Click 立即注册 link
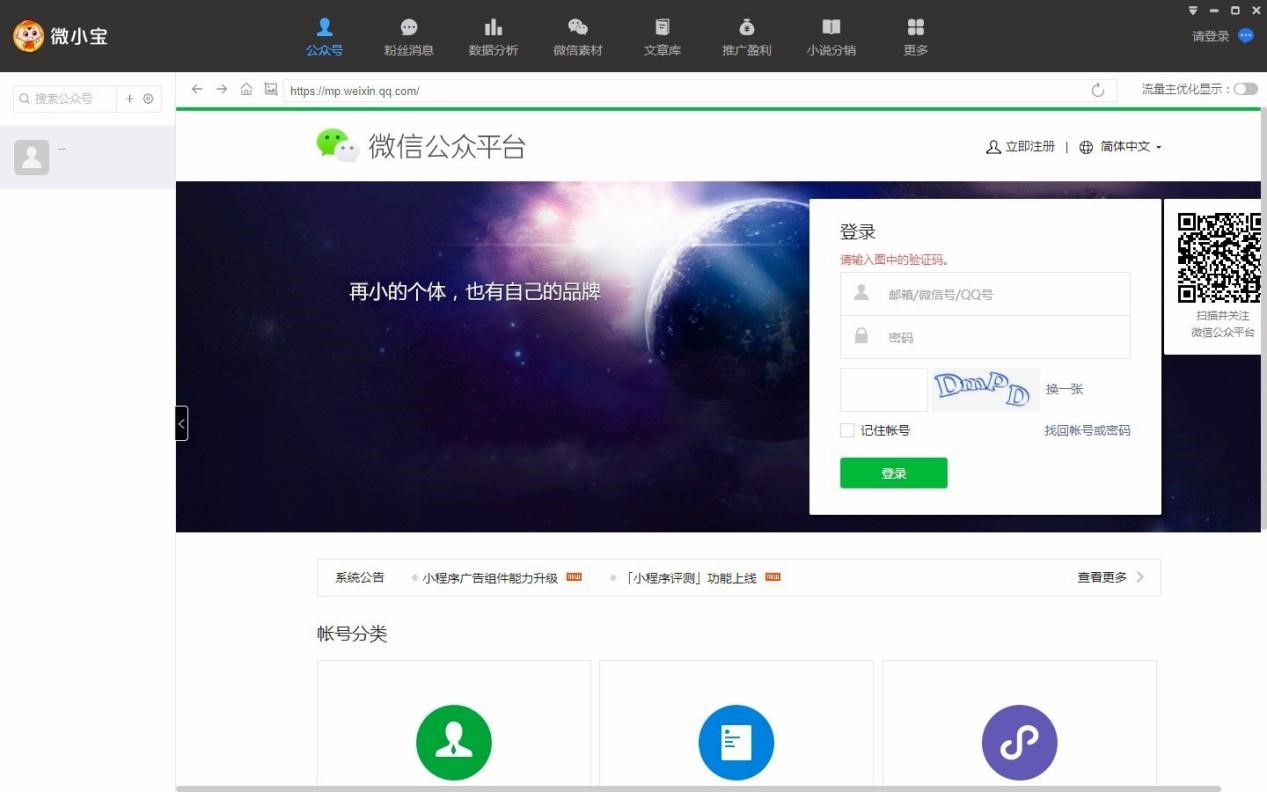 (1029, 147)
